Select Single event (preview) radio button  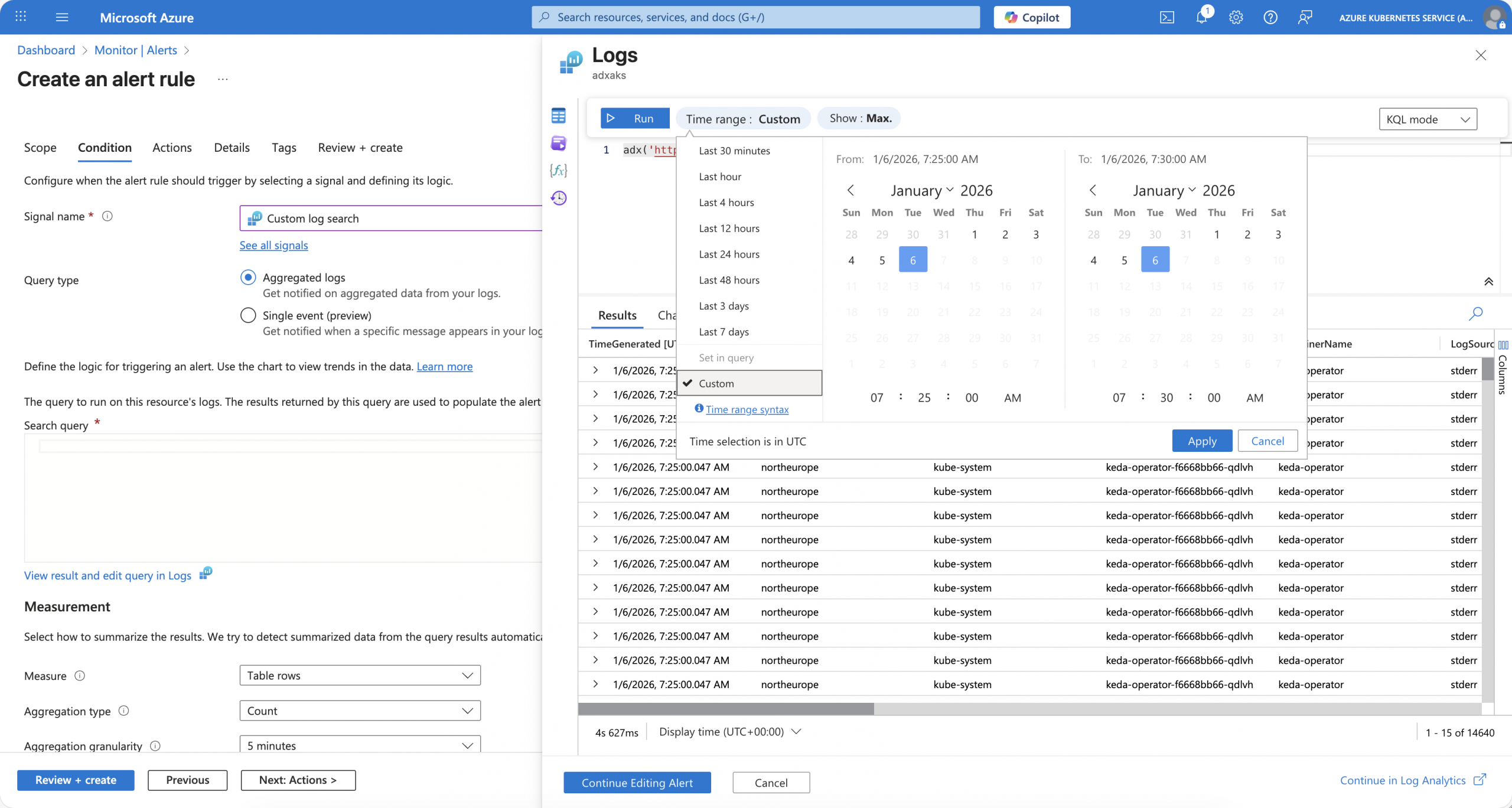pos(248,315)
